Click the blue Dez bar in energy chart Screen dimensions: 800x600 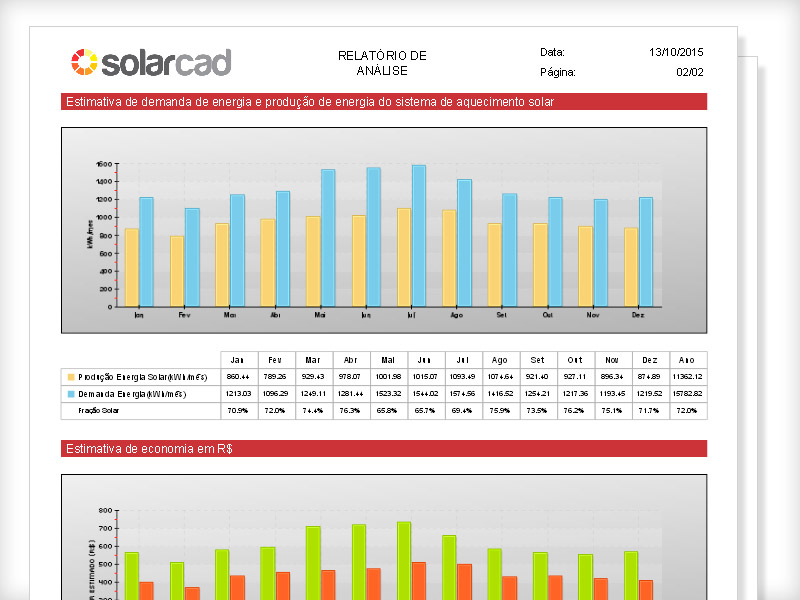tap(646, 252)
